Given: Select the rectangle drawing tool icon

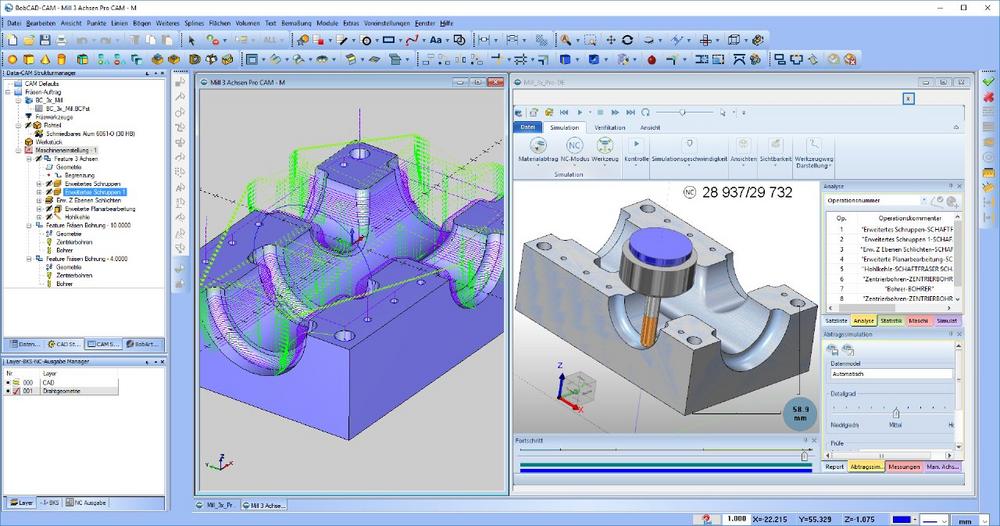Looking at the screenshot, I should click(388, 40).
